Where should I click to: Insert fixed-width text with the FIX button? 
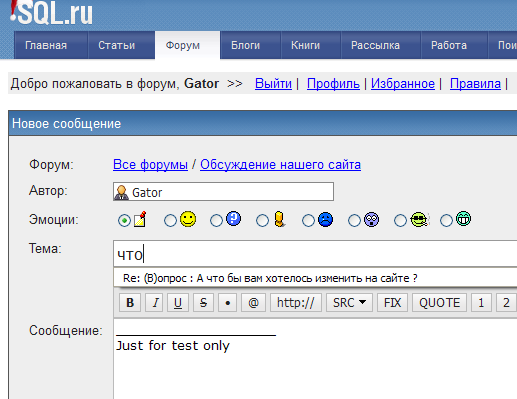tap(392, 303)
